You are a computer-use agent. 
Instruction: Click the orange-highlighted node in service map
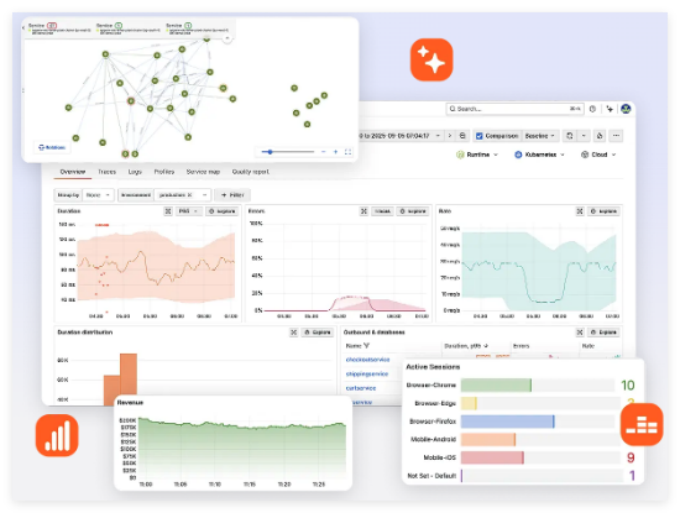(x=223, y=88)
